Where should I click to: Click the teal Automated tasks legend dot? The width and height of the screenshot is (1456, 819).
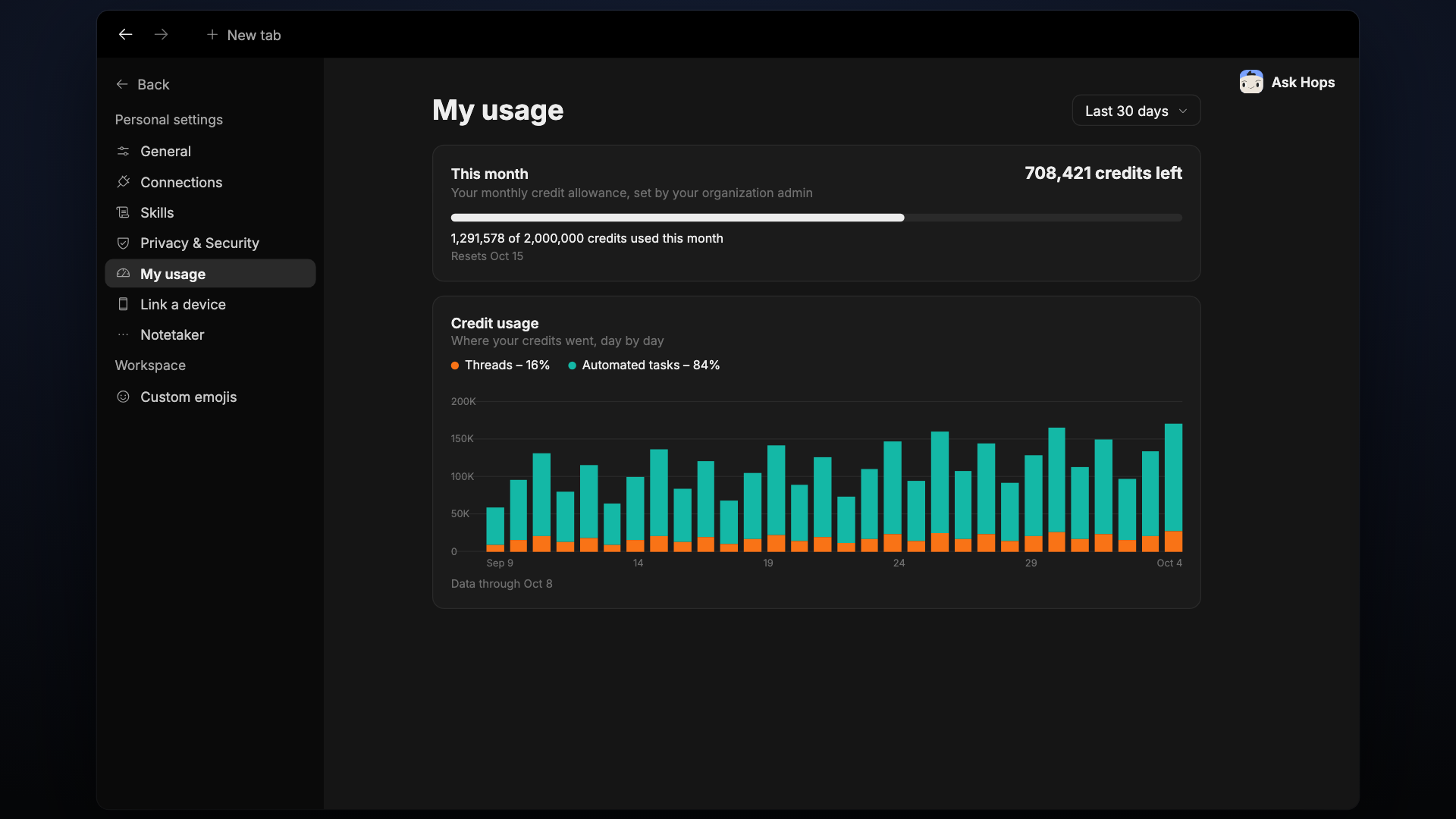572,366
